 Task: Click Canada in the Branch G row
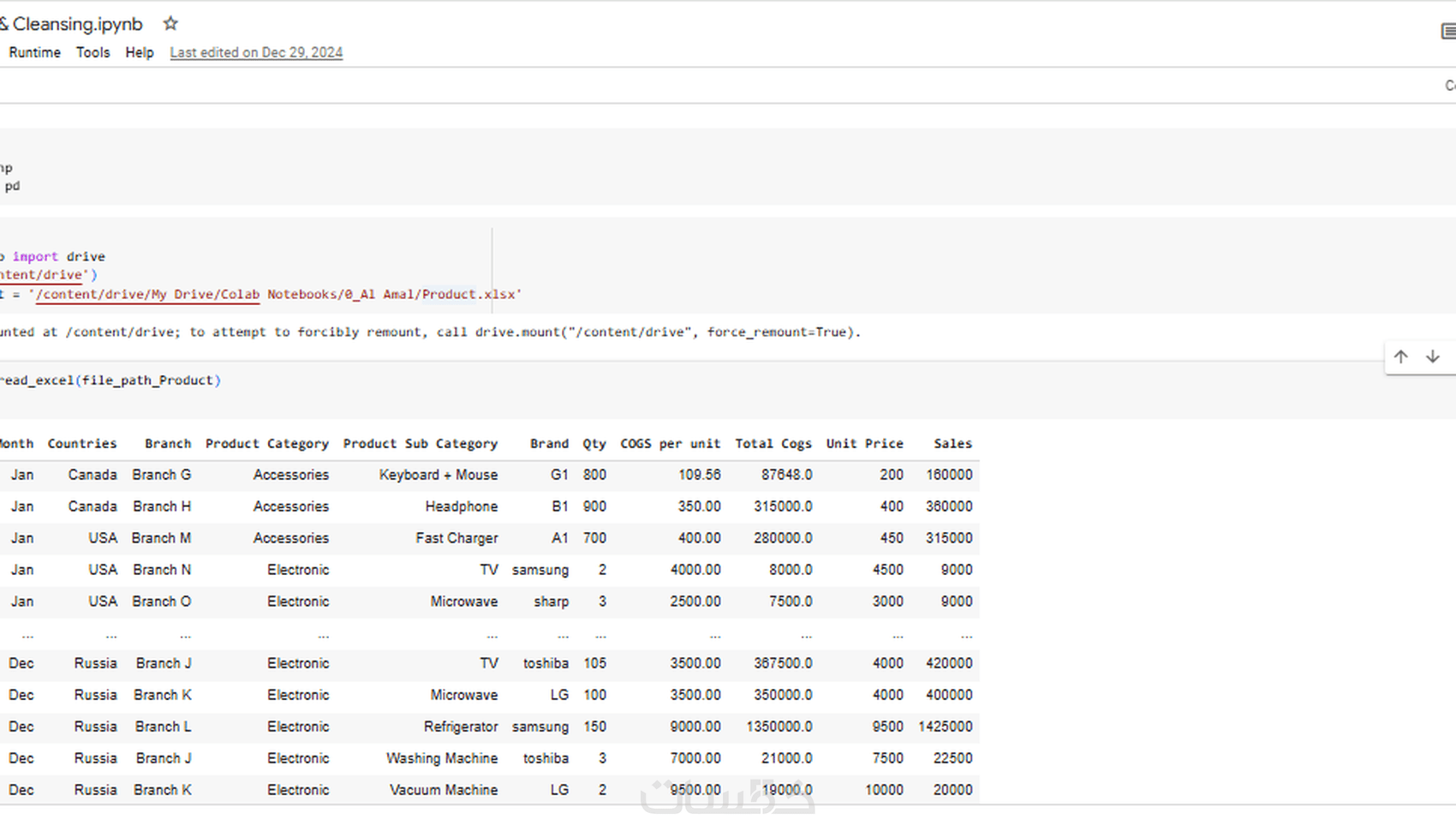(92, 475)
